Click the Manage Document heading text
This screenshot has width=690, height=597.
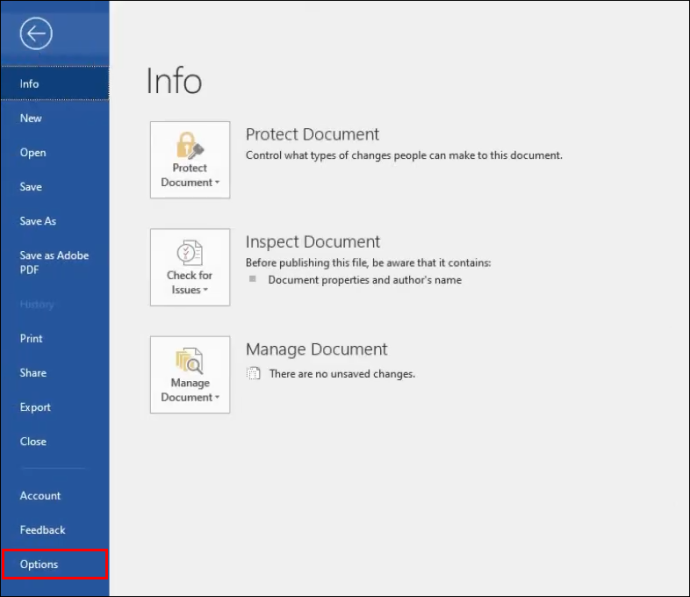point(316,349)
